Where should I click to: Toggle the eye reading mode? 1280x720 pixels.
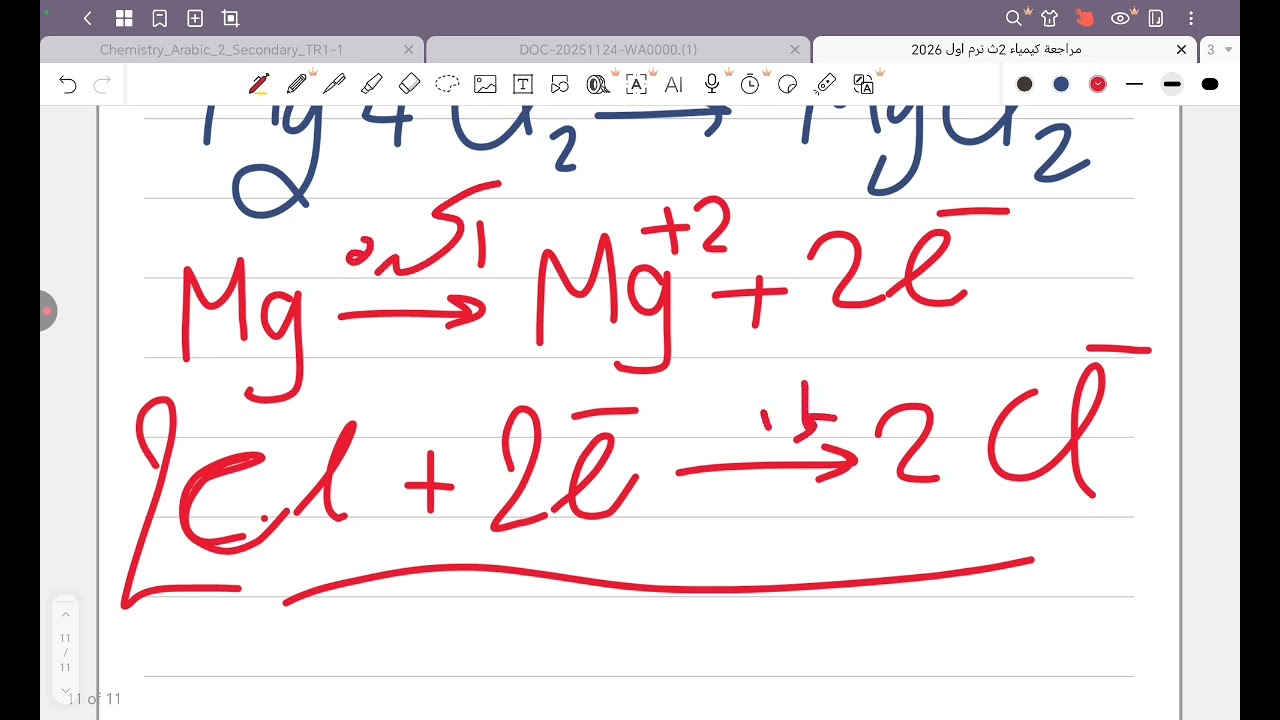(x=1120, y=18)
